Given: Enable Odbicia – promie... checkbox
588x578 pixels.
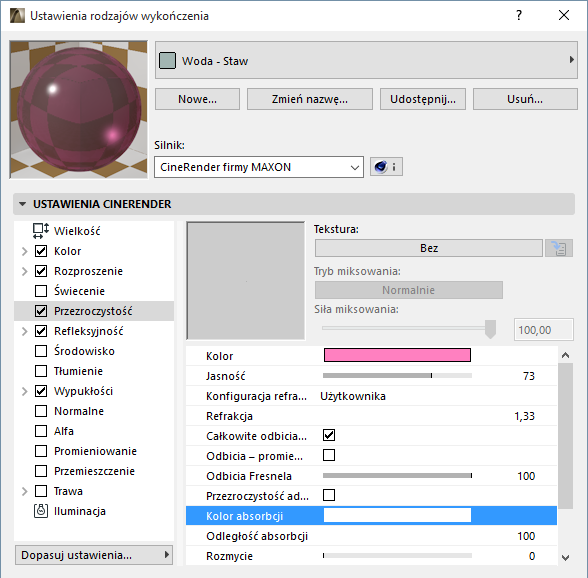Looking at the screenshot, I should [x=329, y=455].
